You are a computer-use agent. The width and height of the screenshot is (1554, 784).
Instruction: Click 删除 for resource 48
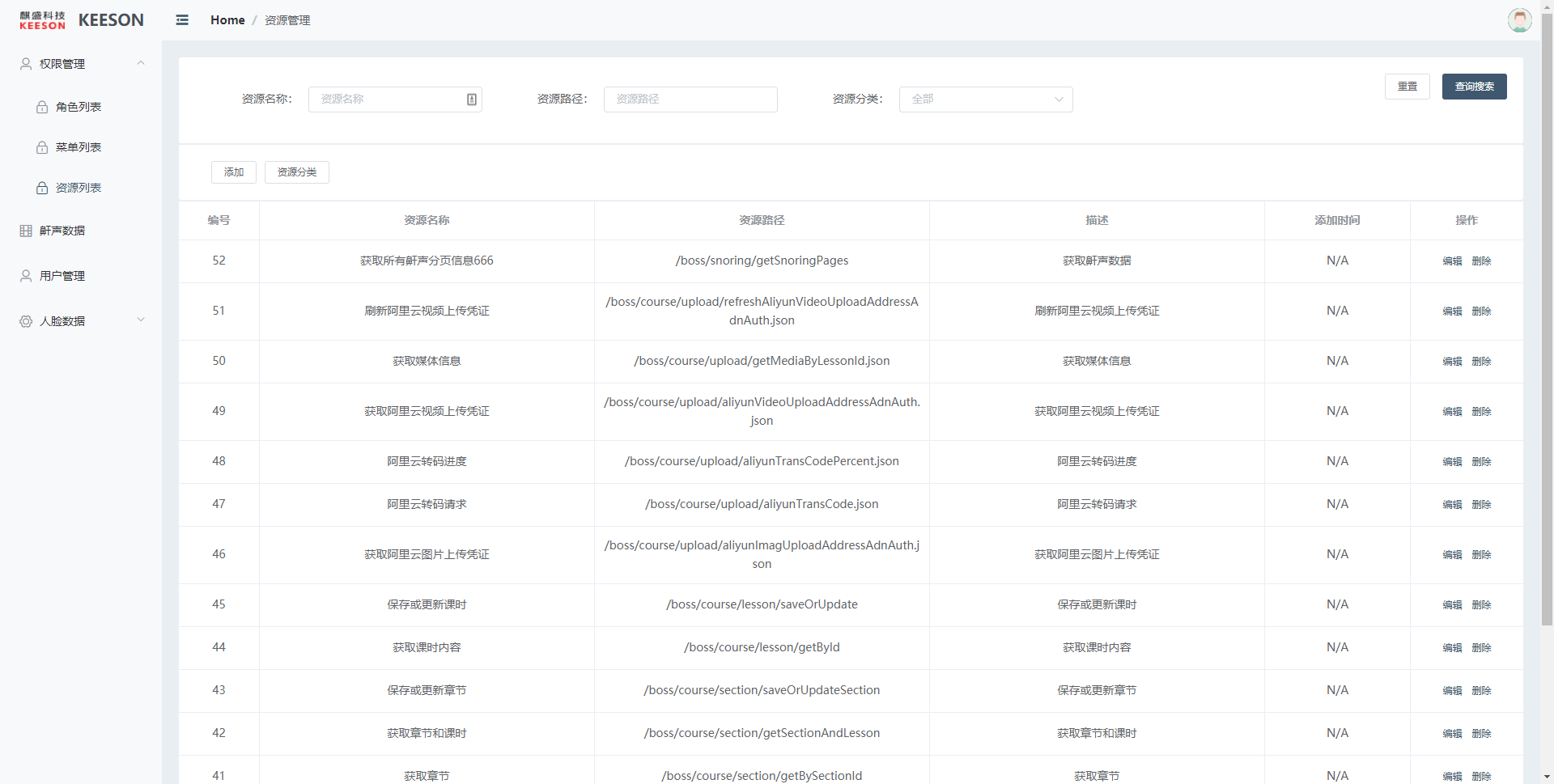pyautogui.click(x=1481, y=462)
